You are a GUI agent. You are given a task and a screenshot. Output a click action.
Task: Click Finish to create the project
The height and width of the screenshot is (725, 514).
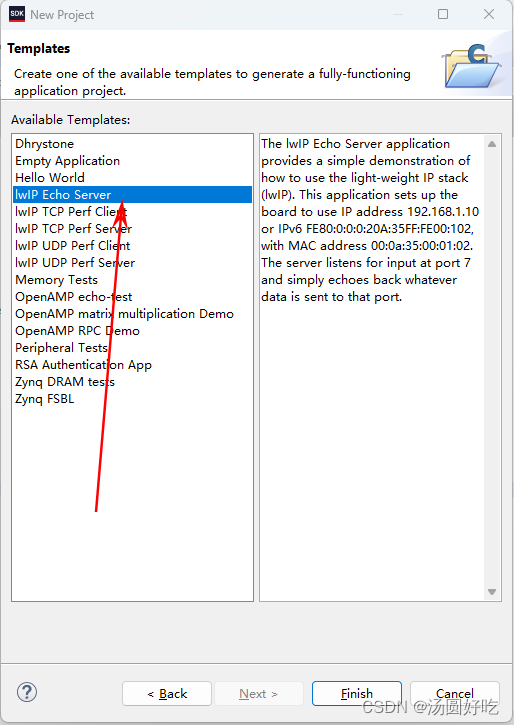pyautogui.click(x=356, y=694)
